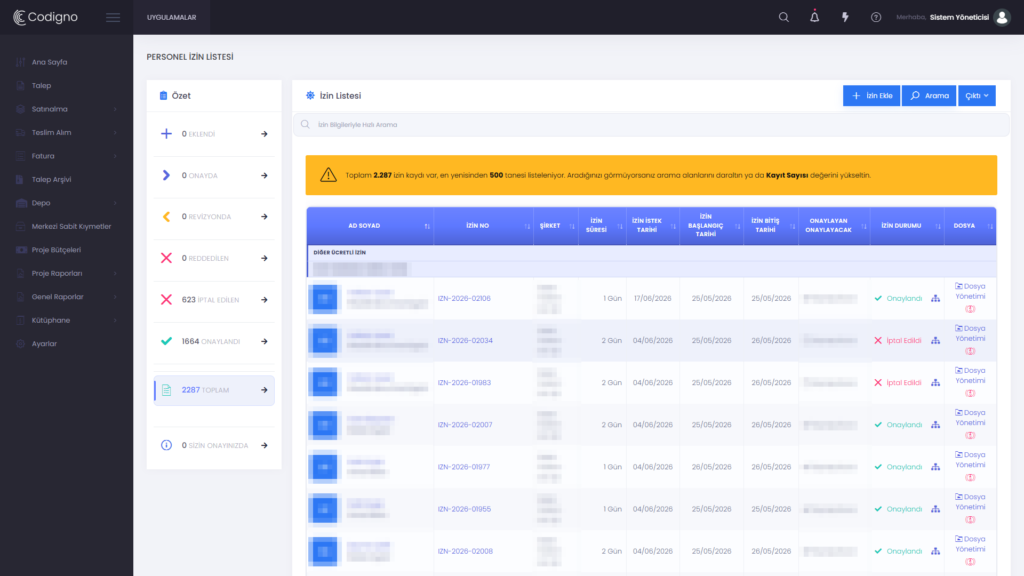This screenshot has height=576, width=1024.
Task: Open UYGULAMALAR top menu
Action: tap(172, 18)
